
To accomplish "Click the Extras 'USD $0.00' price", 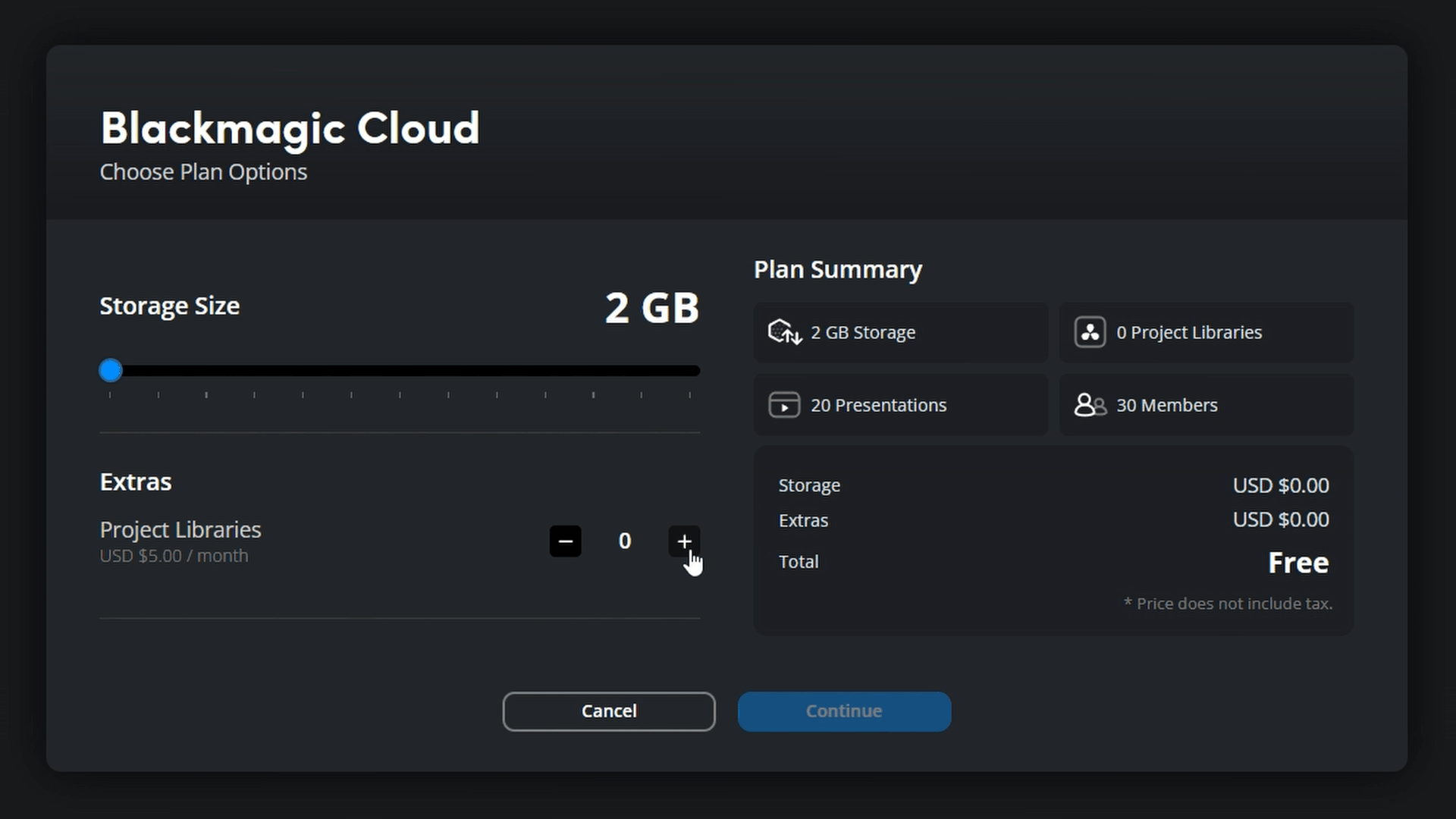I will click(1281, 520).
